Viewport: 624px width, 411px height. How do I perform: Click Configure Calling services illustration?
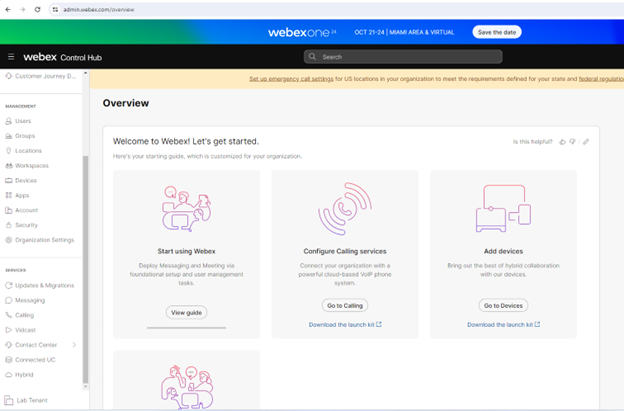tap(345, 208)
